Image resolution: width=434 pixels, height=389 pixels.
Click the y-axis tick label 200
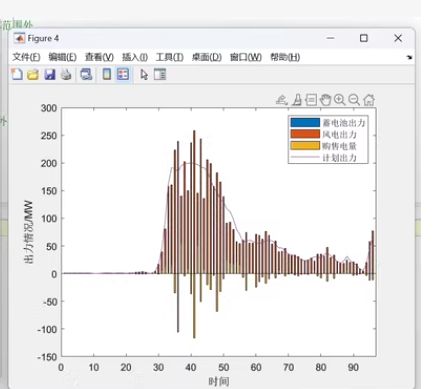pyautogui.click(x=49, y=163)
